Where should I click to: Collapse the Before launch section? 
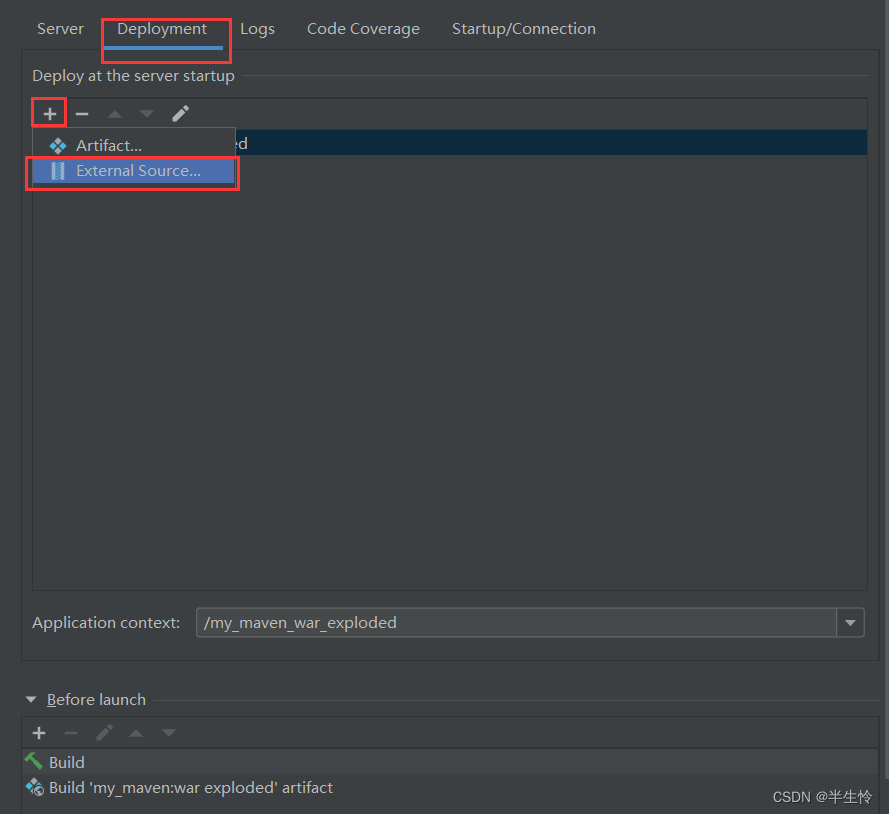(x=31, y=699)
